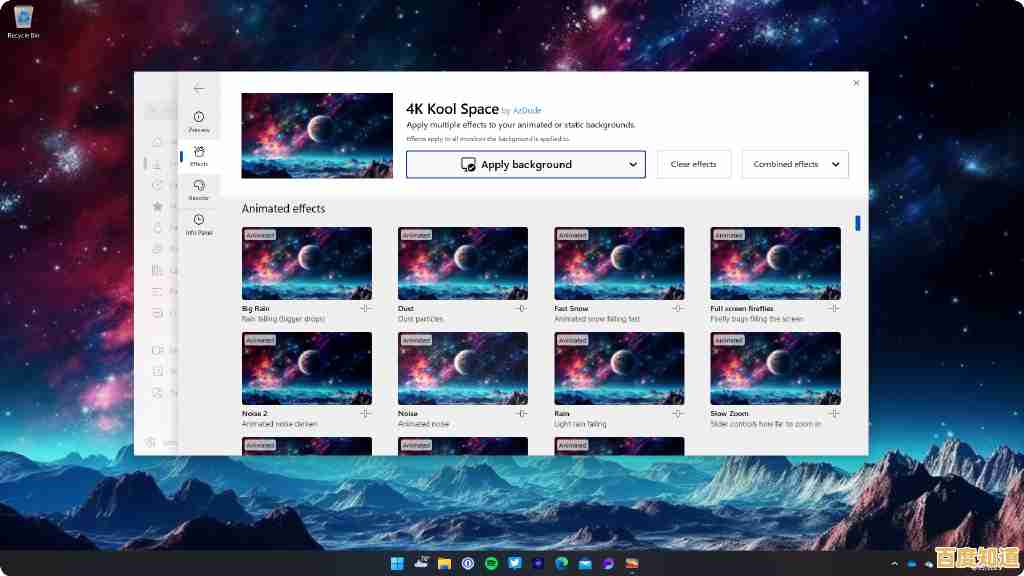Open the Fast Snow effect adjust icon

(x=677, y=308)
